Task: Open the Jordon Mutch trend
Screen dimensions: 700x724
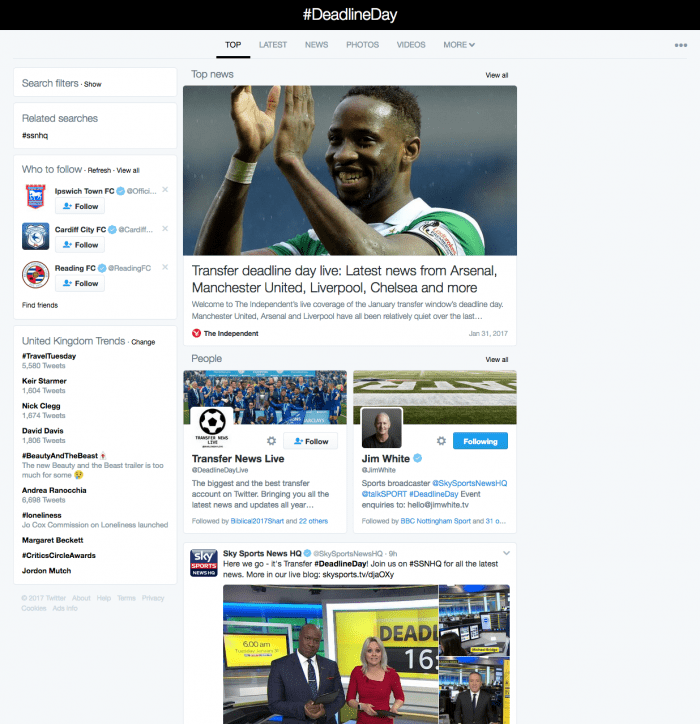Action: coord(47,571)
